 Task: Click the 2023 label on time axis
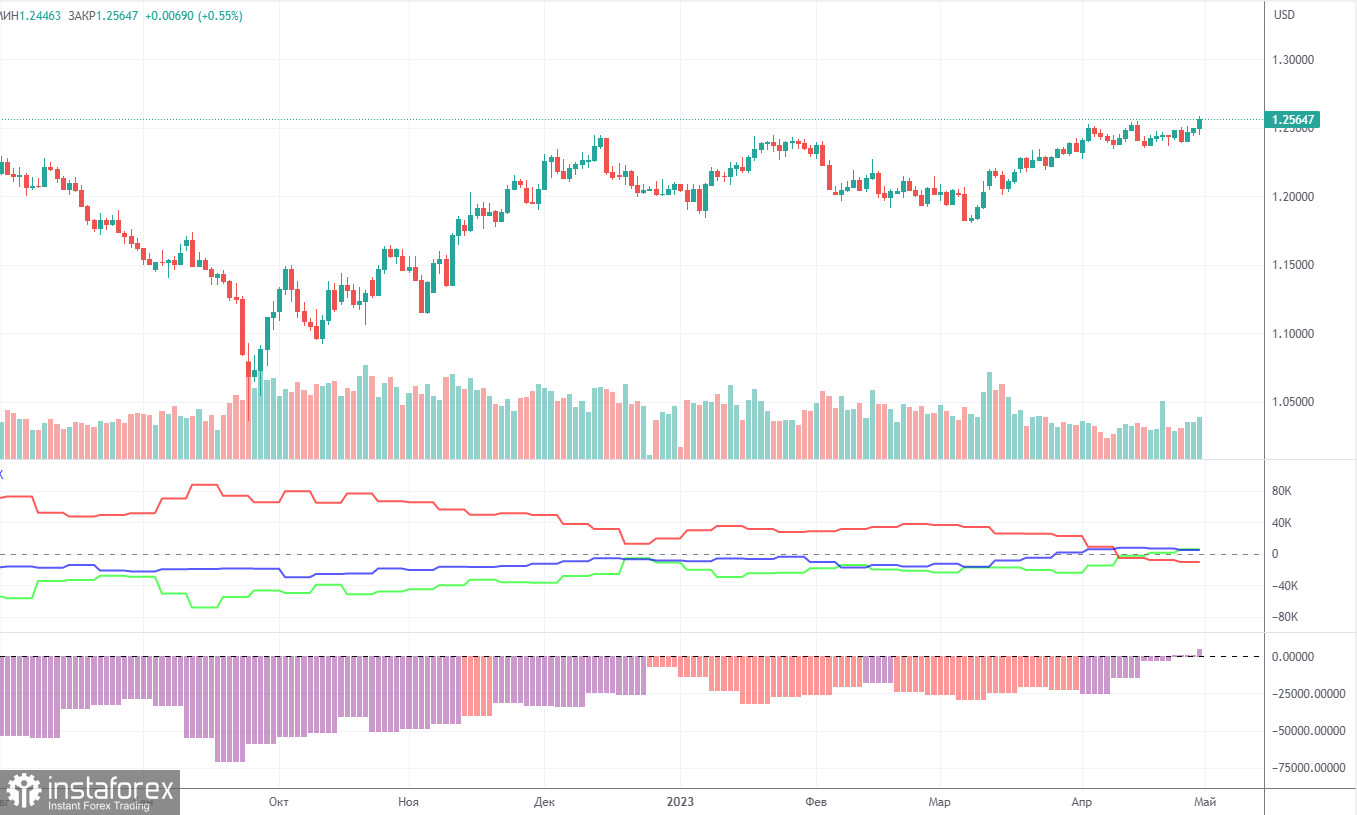680,802
